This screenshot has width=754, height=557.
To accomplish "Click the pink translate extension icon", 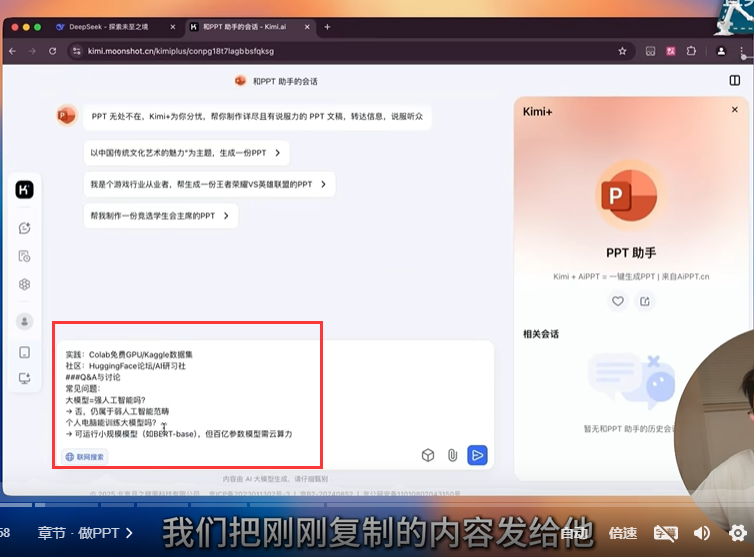I will coord(670,51).
